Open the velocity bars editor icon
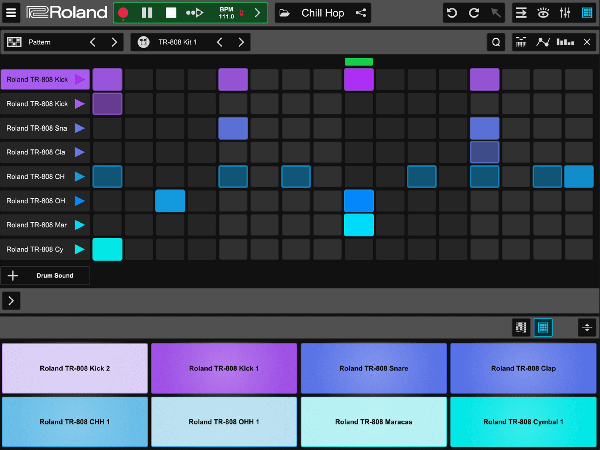 (565, 42)
